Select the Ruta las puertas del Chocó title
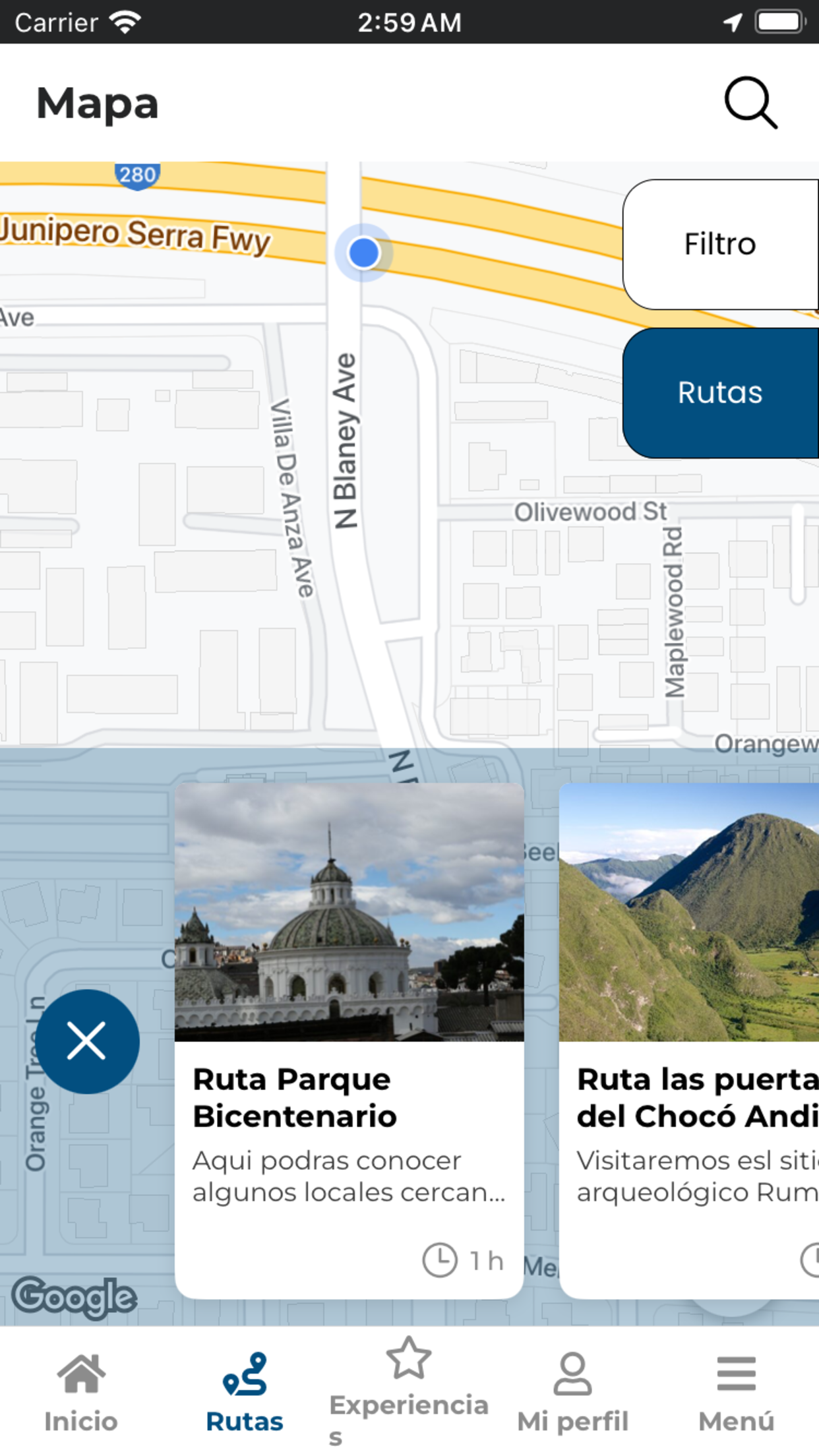The image size is (819, 1456). click(698, 1097)
